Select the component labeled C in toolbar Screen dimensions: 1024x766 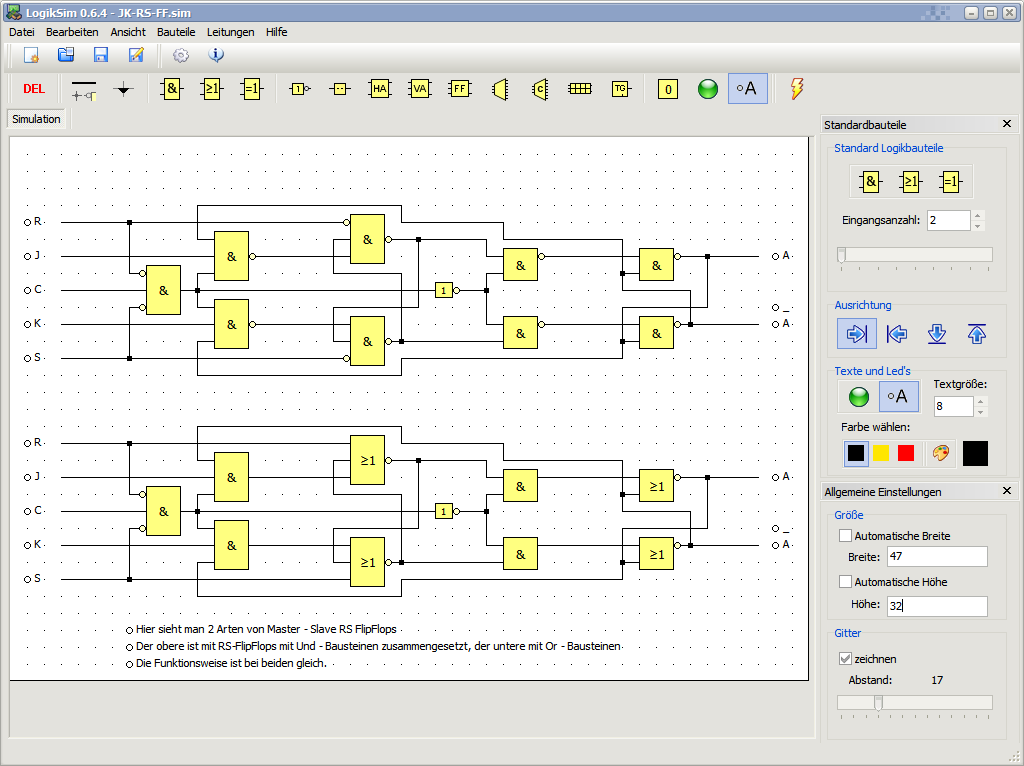click(539, 89)
